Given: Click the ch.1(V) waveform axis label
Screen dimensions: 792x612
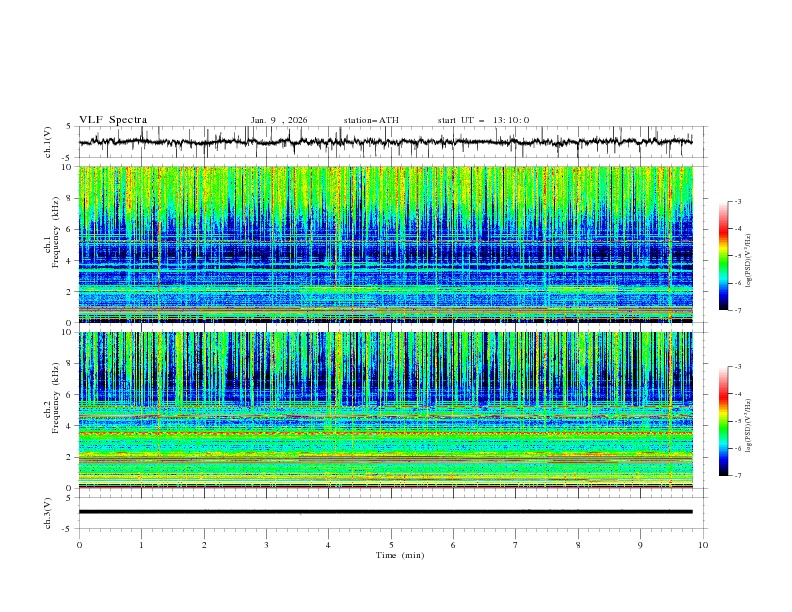Looking at the screenshot, I should pyautogui.click(x=48, y=142).
